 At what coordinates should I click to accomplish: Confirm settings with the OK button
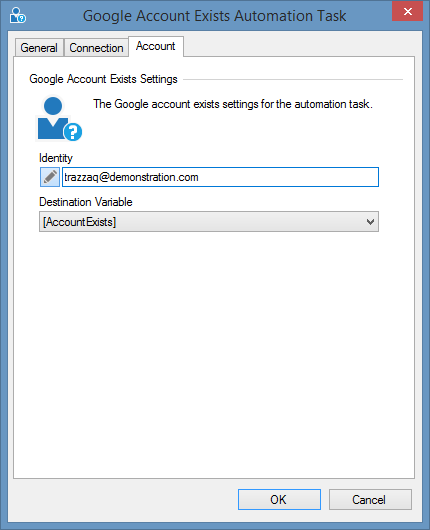click(279, 499)
